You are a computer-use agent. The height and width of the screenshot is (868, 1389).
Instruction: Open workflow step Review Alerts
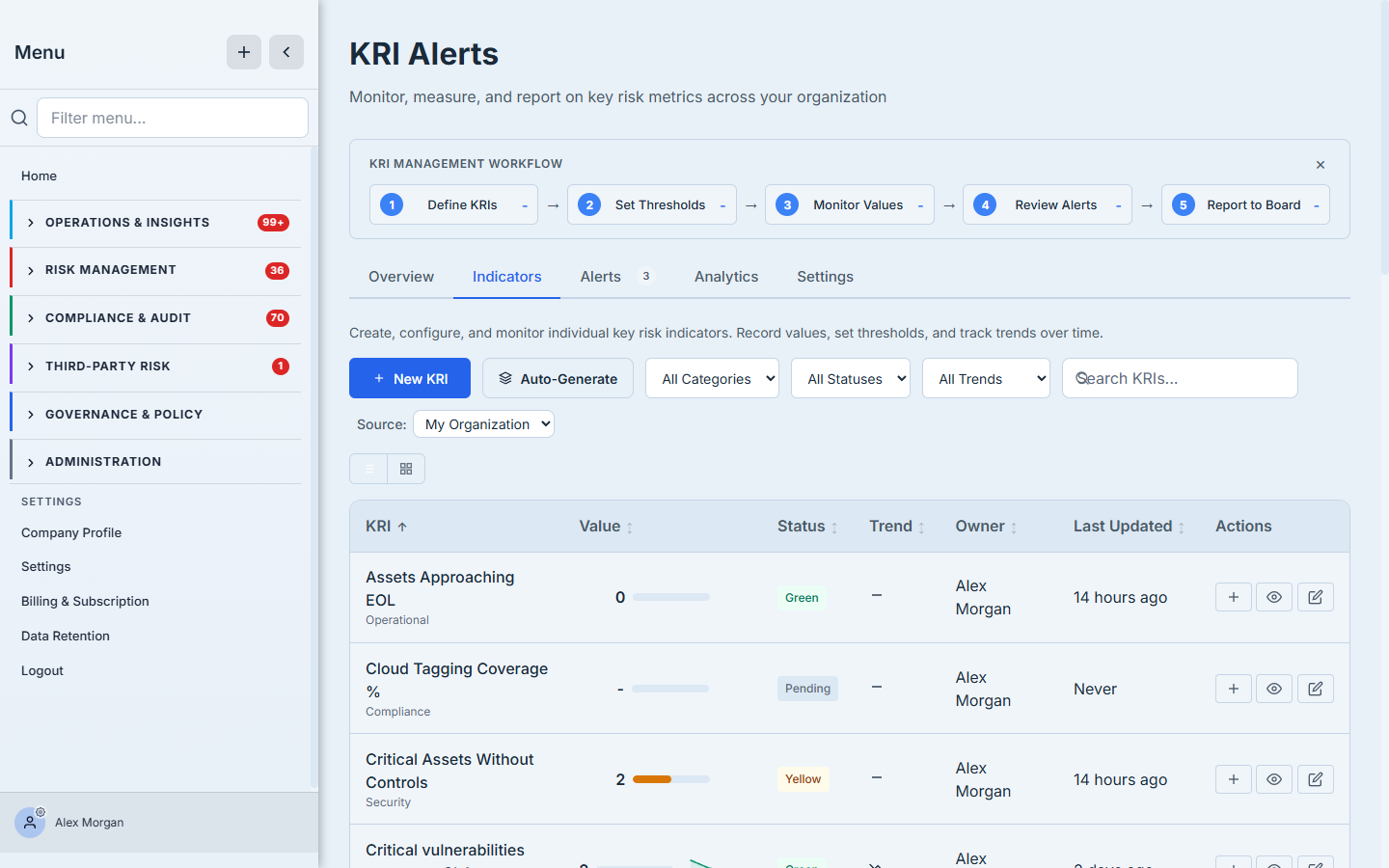[x=1048, y=204]
